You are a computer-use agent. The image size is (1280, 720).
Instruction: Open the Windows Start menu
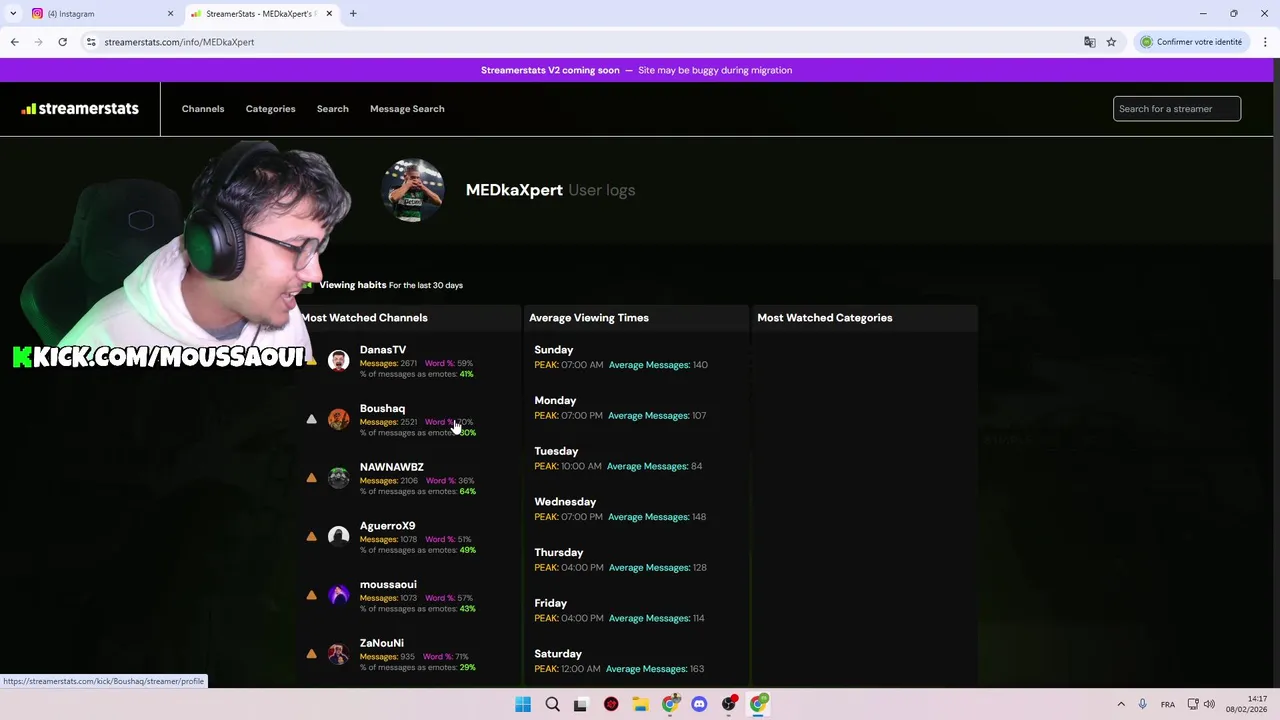coord(523,704)
